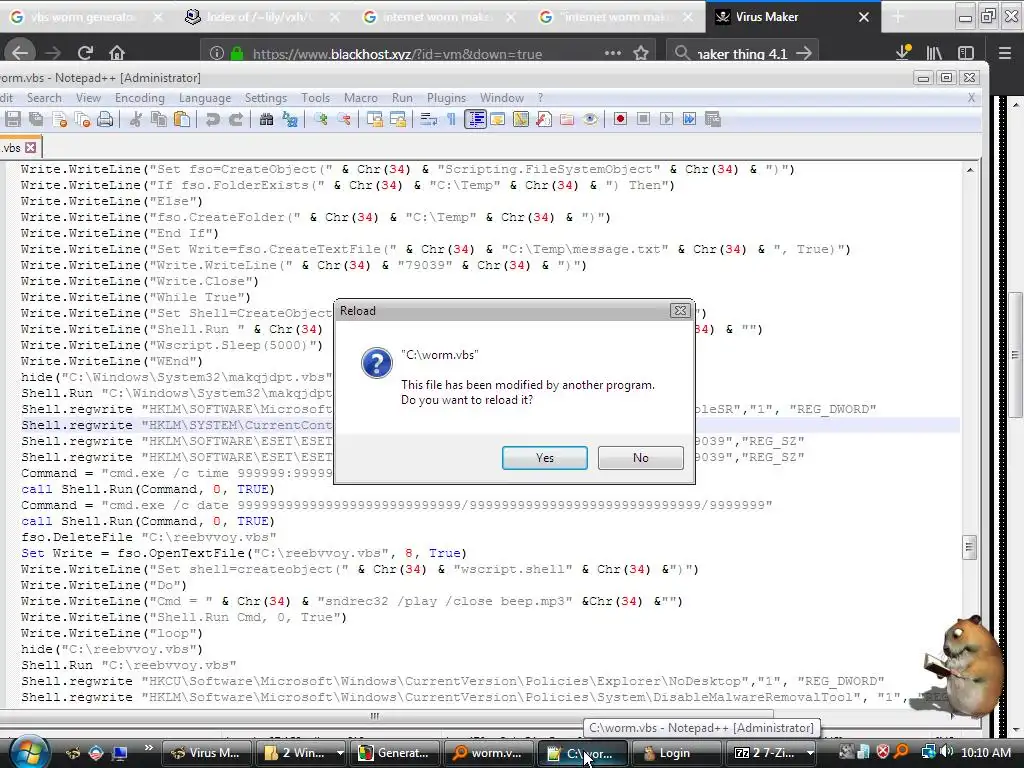Click Save Recorded Macro icon
The width and height of the screenshot is (1024, 768).
coord(712,119)
